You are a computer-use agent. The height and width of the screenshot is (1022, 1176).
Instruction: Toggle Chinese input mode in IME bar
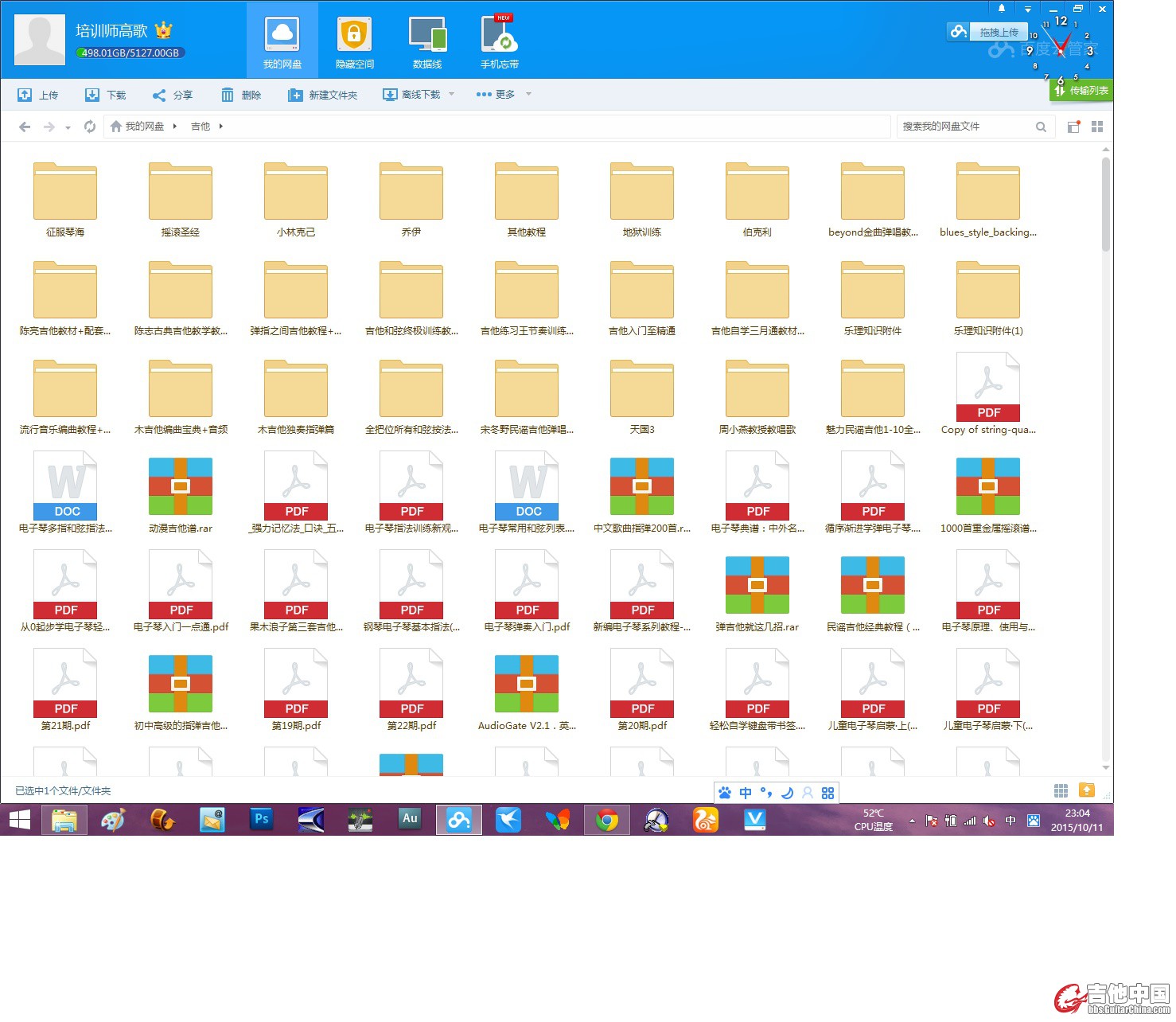tap(746, 793)
